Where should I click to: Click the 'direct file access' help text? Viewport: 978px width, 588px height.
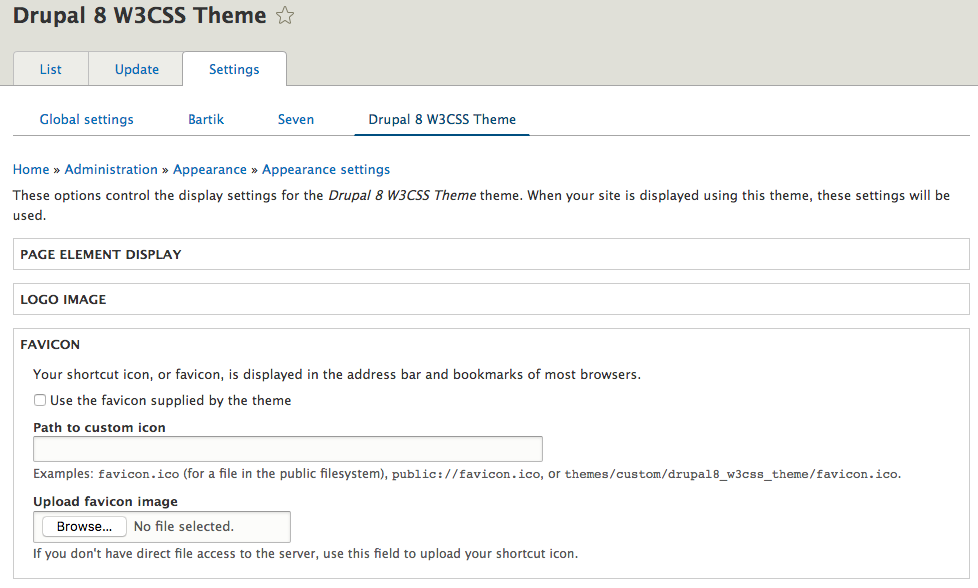tap(306, 554)
